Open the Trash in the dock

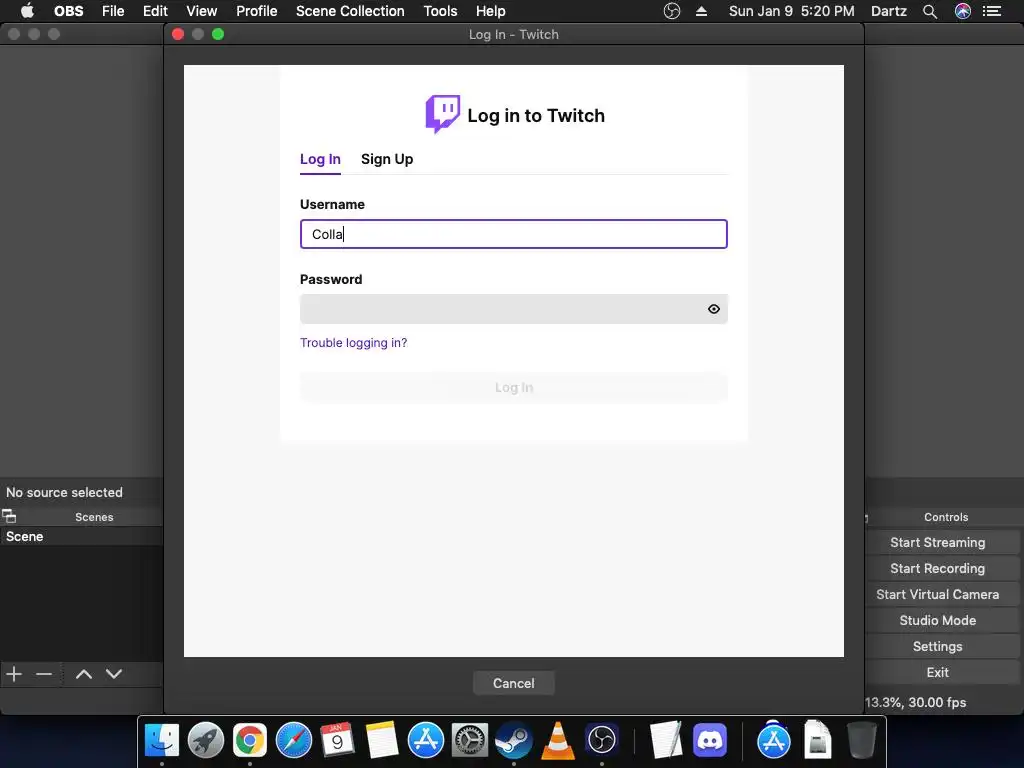point(861,741)
